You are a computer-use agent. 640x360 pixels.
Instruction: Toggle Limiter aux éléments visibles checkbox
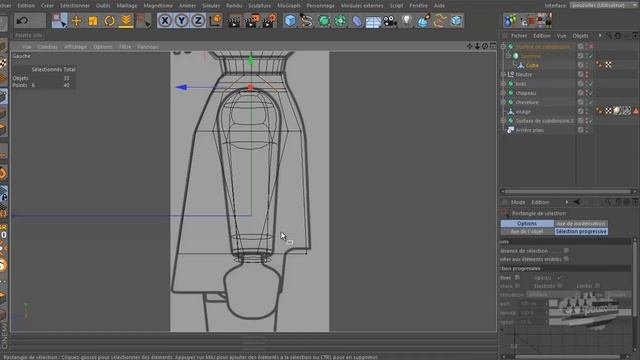(x=566, y=259)
